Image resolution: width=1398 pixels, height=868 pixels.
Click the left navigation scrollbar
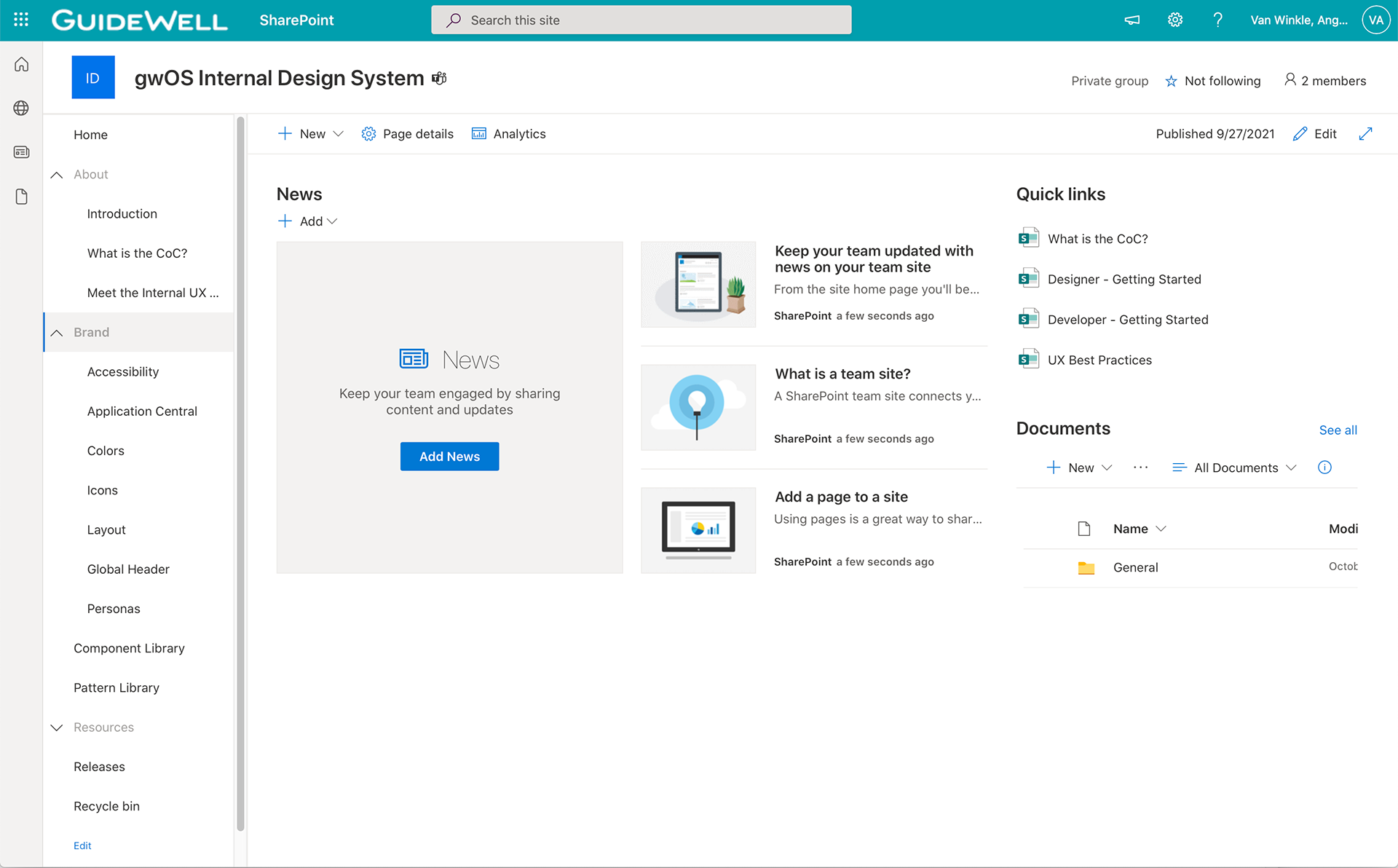(240, 473)
